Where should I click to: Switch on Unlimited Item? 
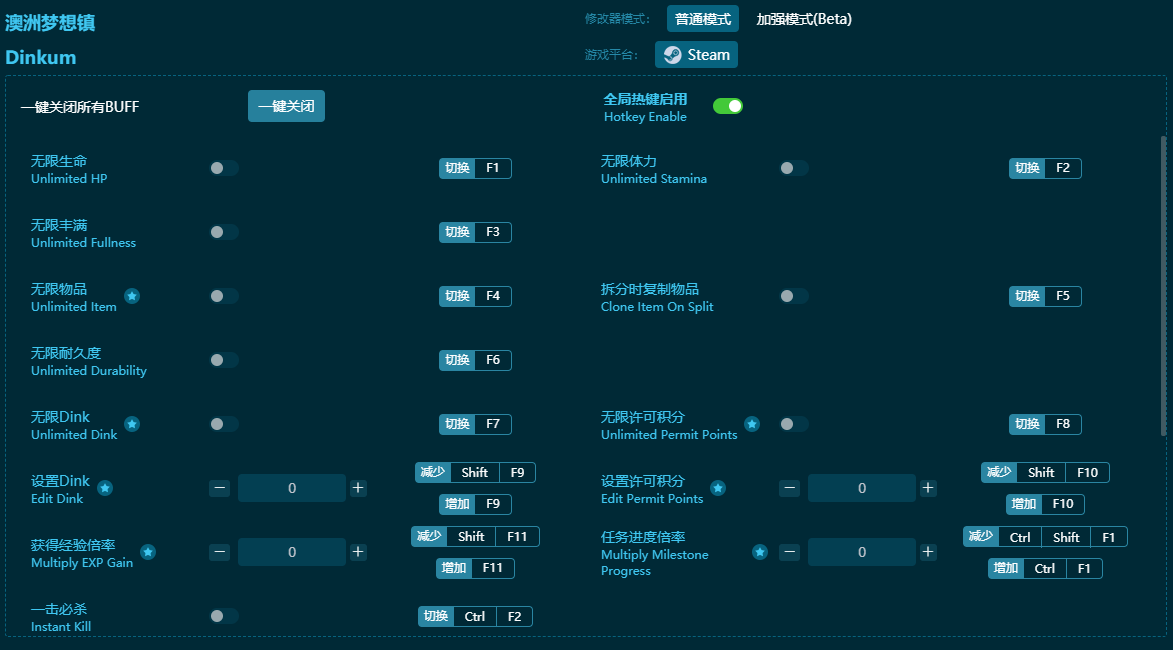pyautogui.click(x=224, y=296)
